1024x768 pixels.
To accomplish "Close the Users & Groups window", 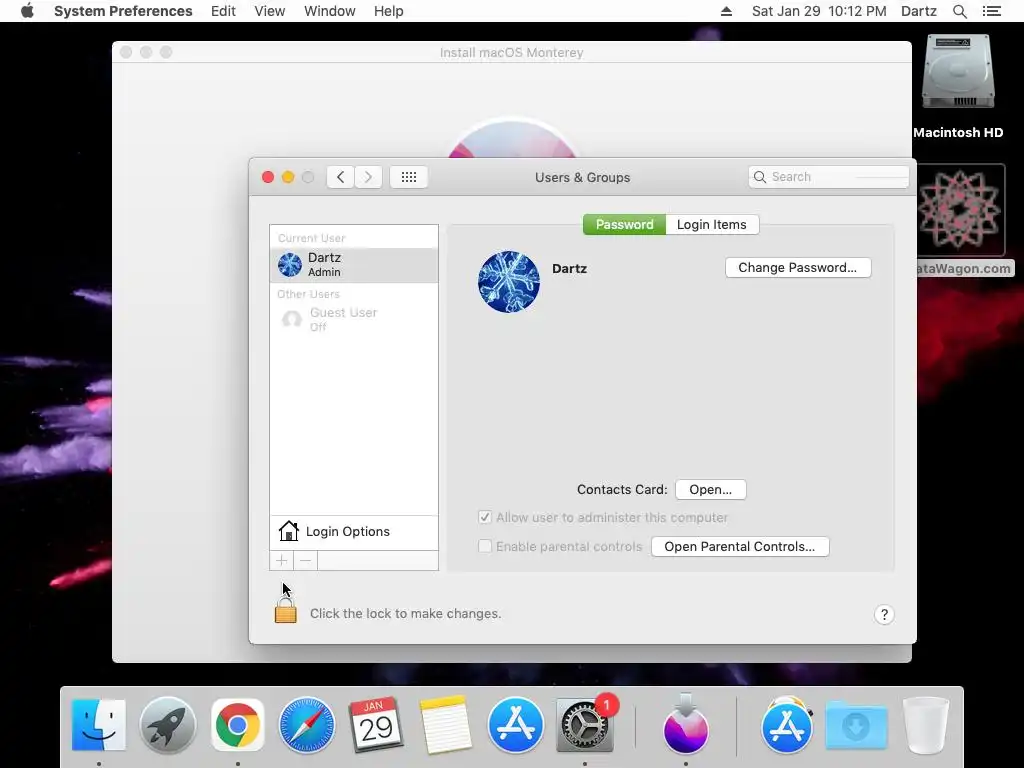I will (268, 177).
